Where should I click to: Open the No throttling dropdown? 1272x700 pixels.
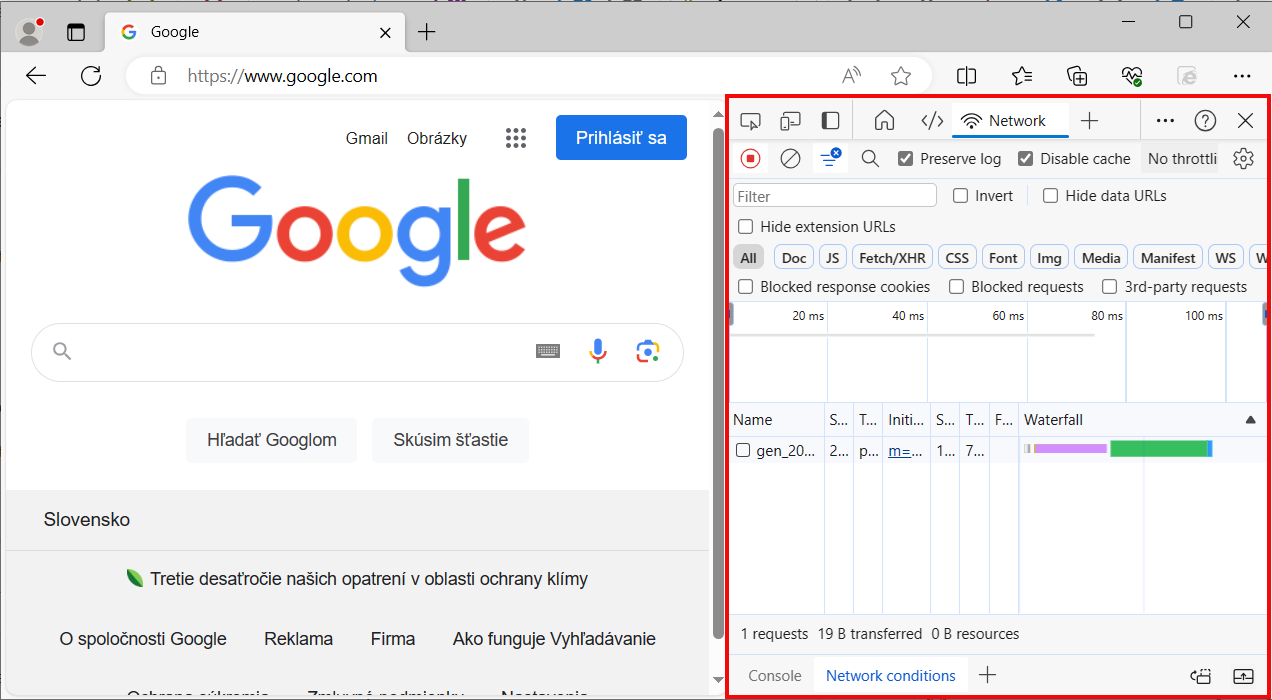(1180, 158)
